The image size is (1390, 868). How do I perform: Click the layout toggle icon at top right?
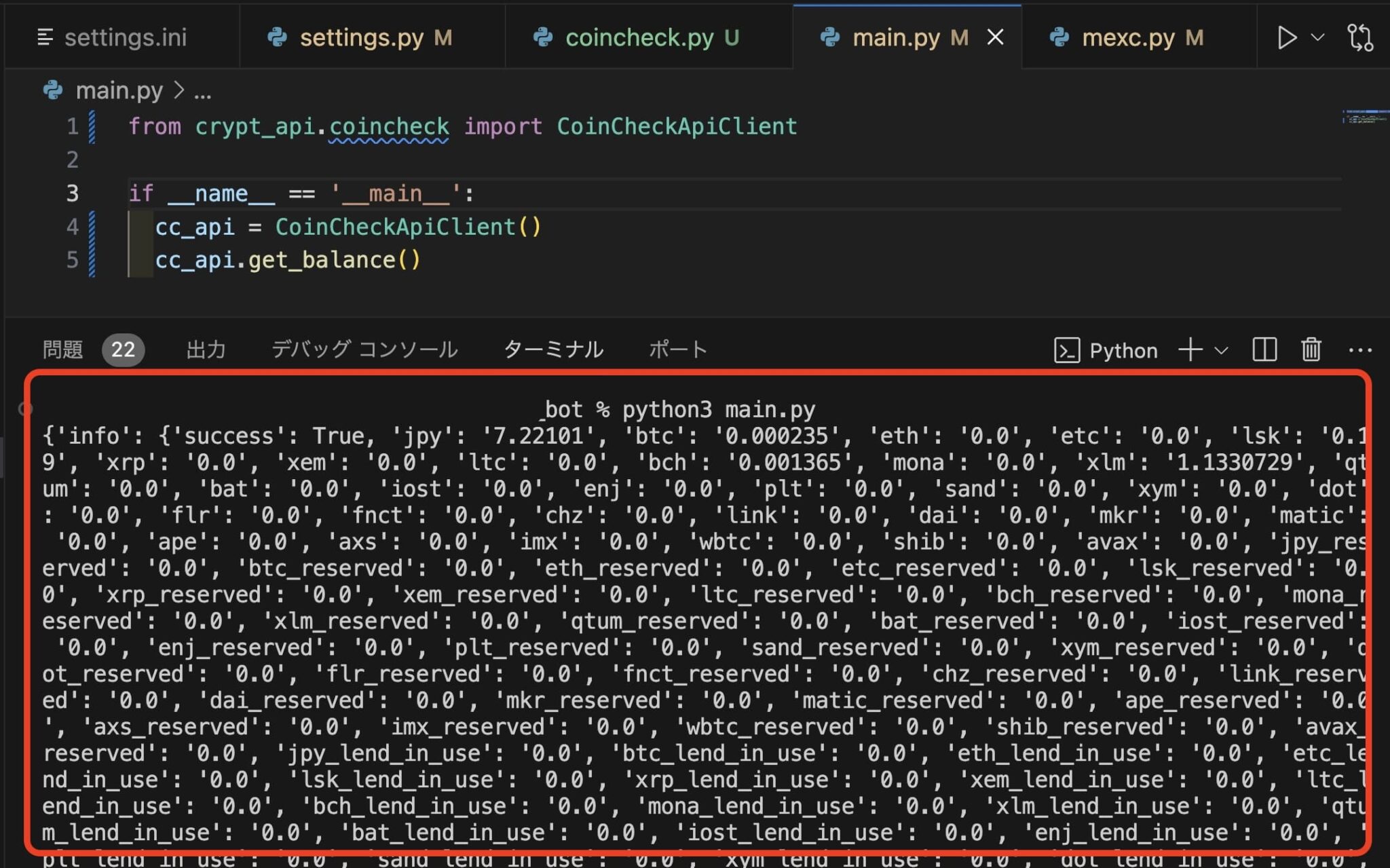pos(1363,38)
